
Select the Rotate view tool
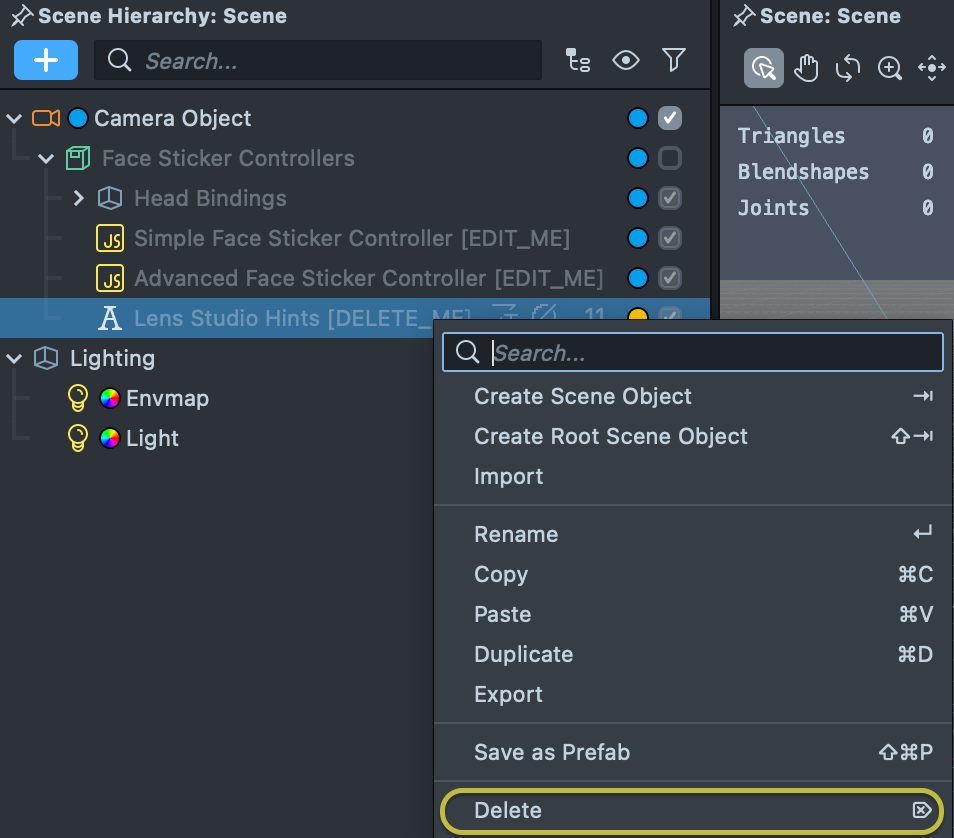pos(848,68)
